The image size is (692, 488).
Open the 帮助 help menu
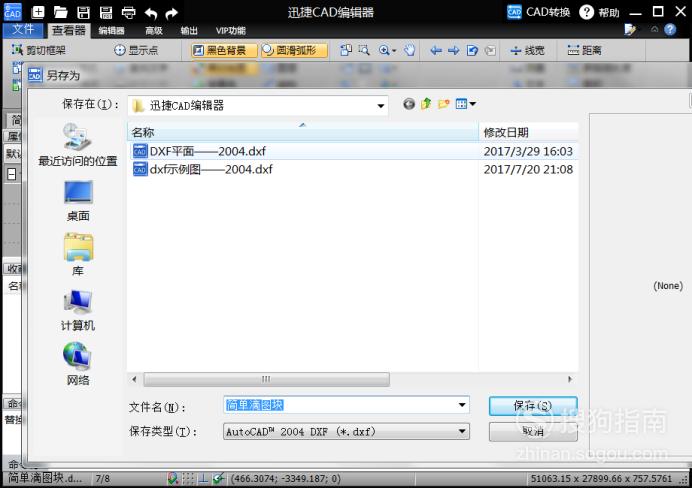[599, 12]
